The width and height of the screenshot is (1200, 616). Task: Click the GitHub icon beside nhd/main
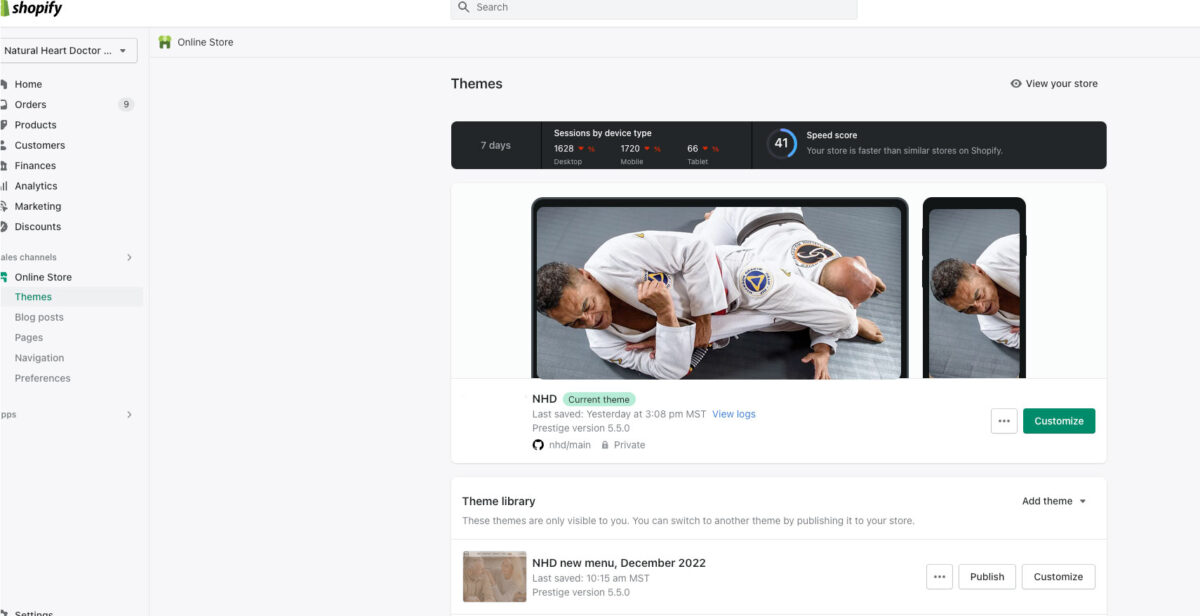tap(538, 445)
